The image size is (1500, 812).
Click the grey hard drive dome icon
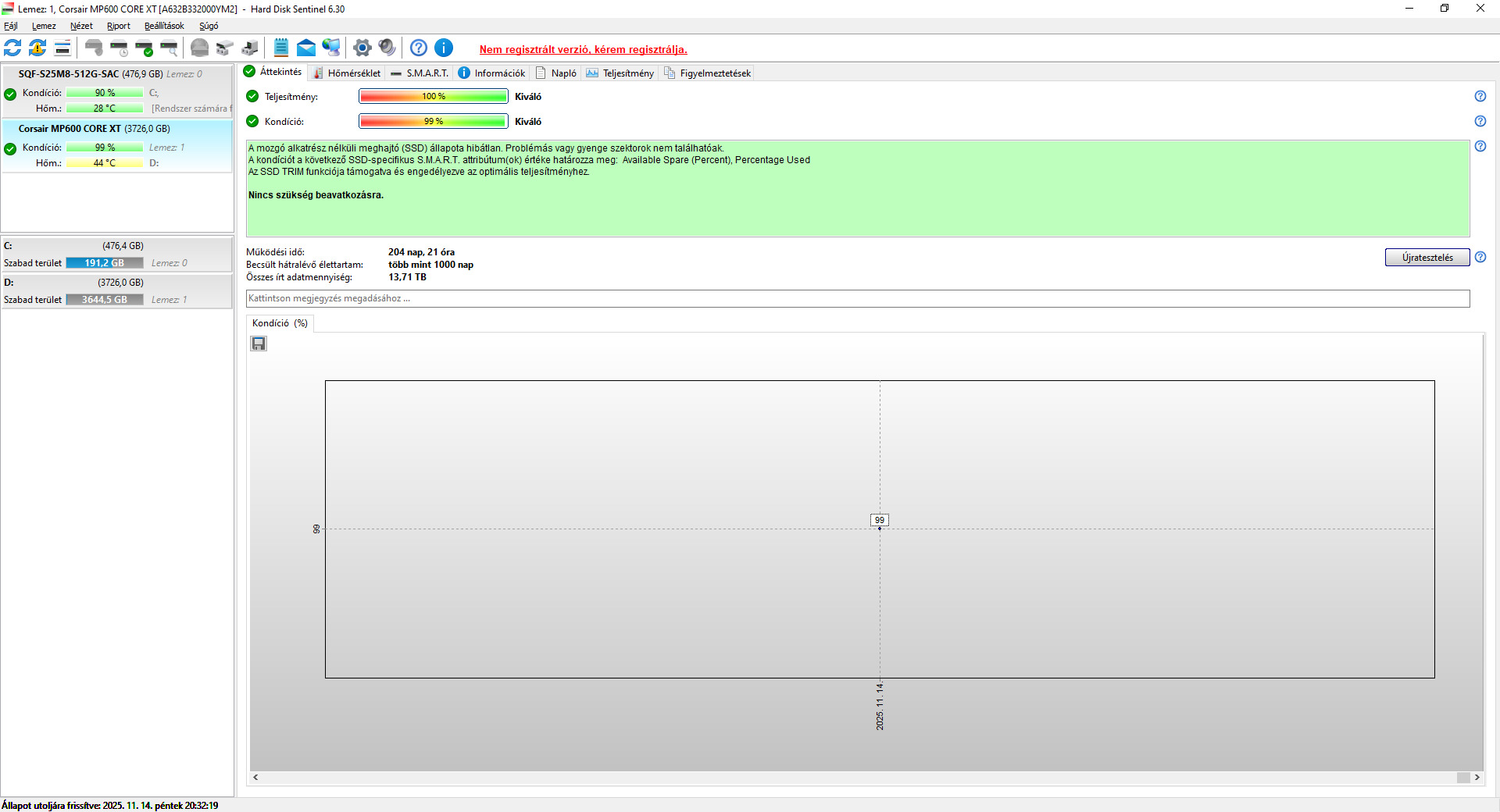click(x=200, y=48)
